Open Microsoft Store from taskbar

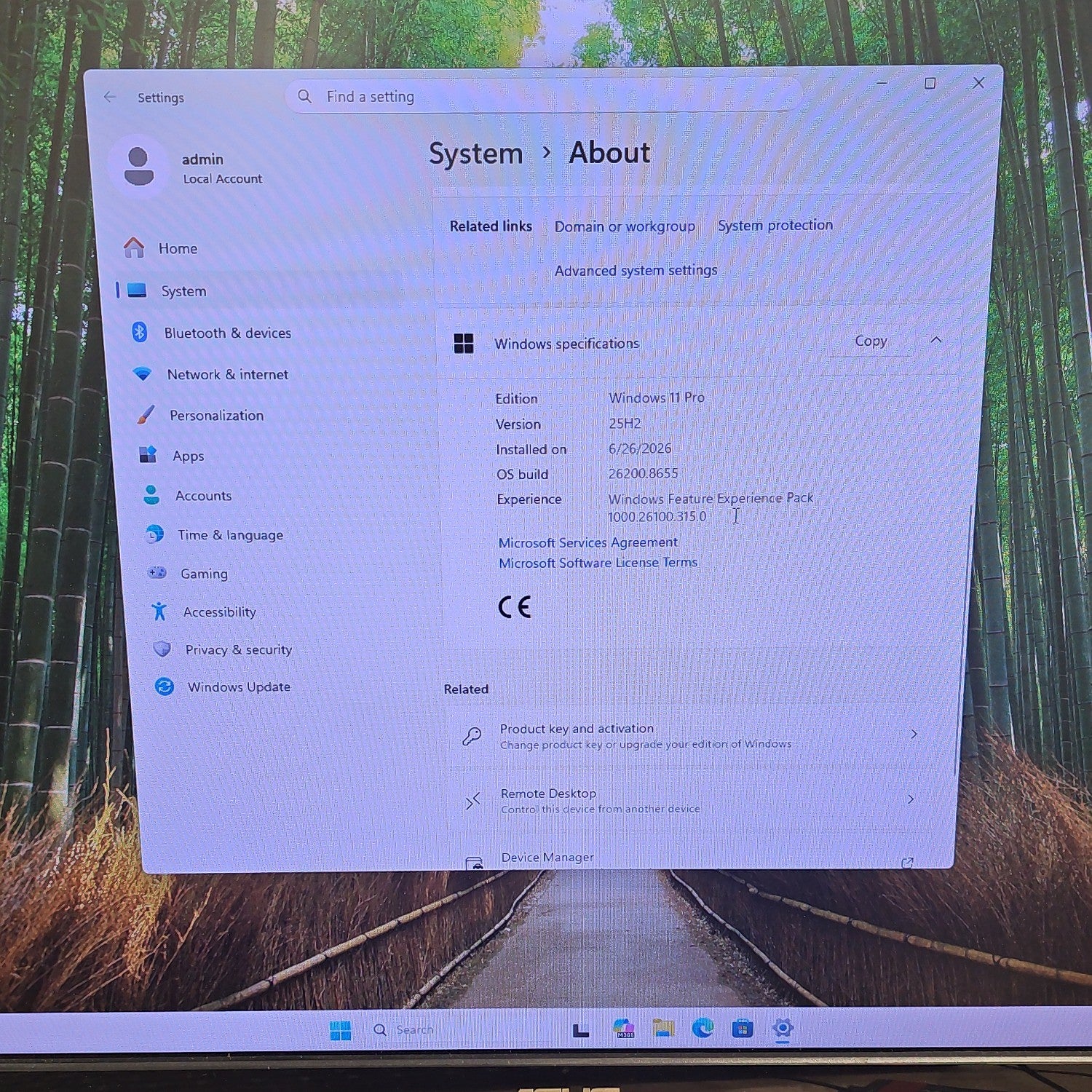(x=742, y=1029)
